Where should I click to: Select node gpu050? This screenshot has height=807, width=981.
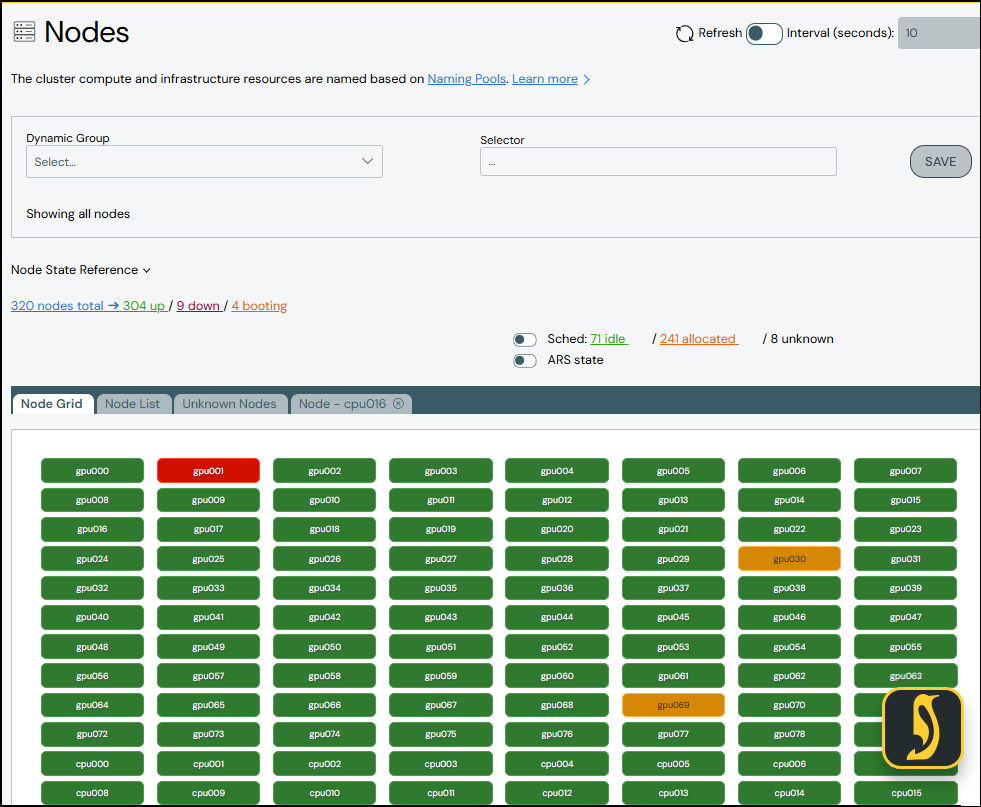tap(325, 647)
